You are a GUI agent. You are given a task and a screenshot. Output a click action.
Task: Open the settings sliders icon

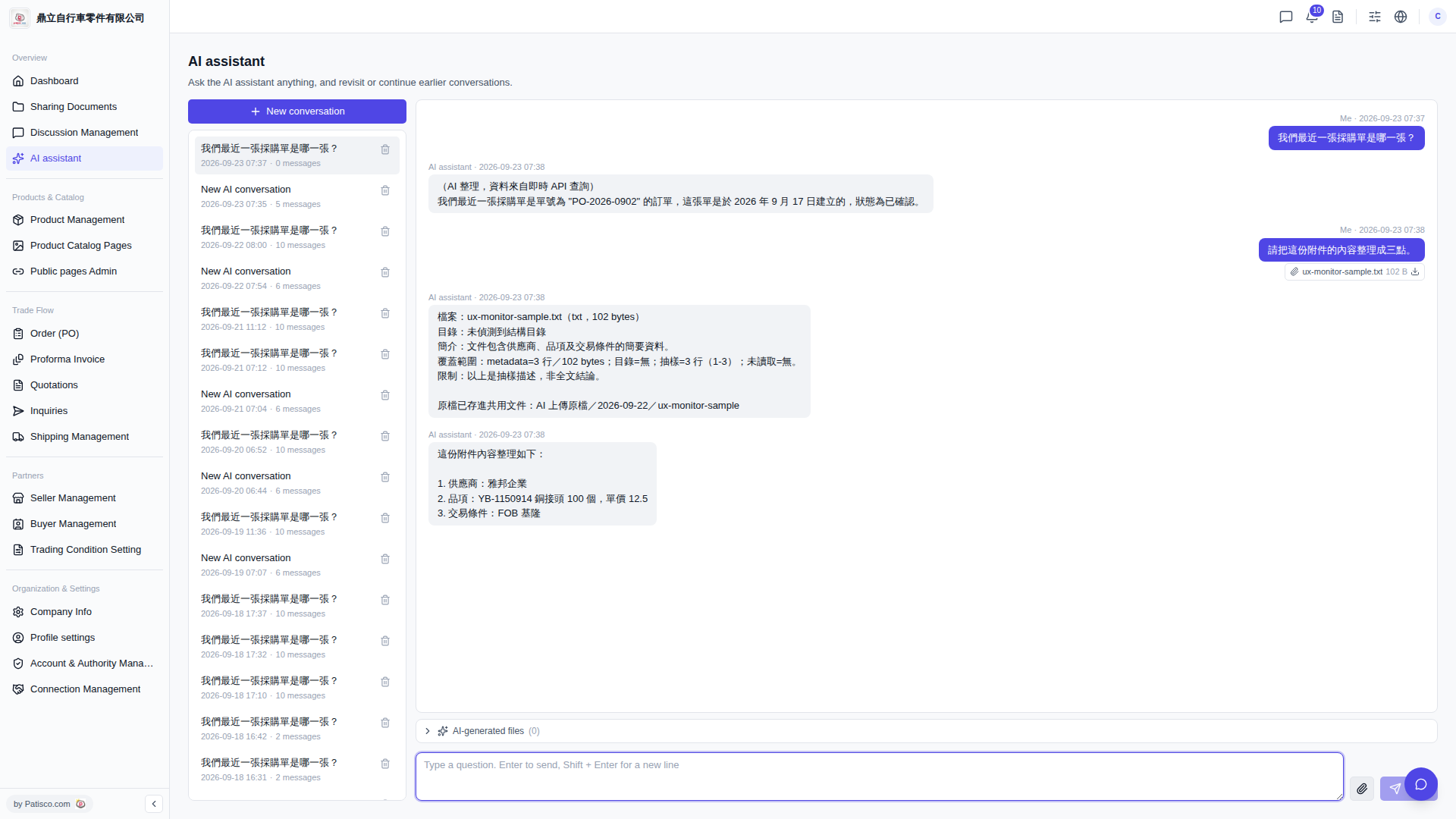[1375, 17]
